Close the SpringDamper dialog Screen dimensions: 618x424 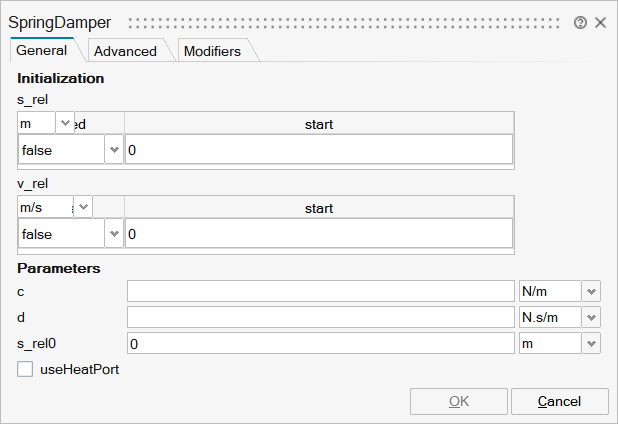tap(600, 22)
